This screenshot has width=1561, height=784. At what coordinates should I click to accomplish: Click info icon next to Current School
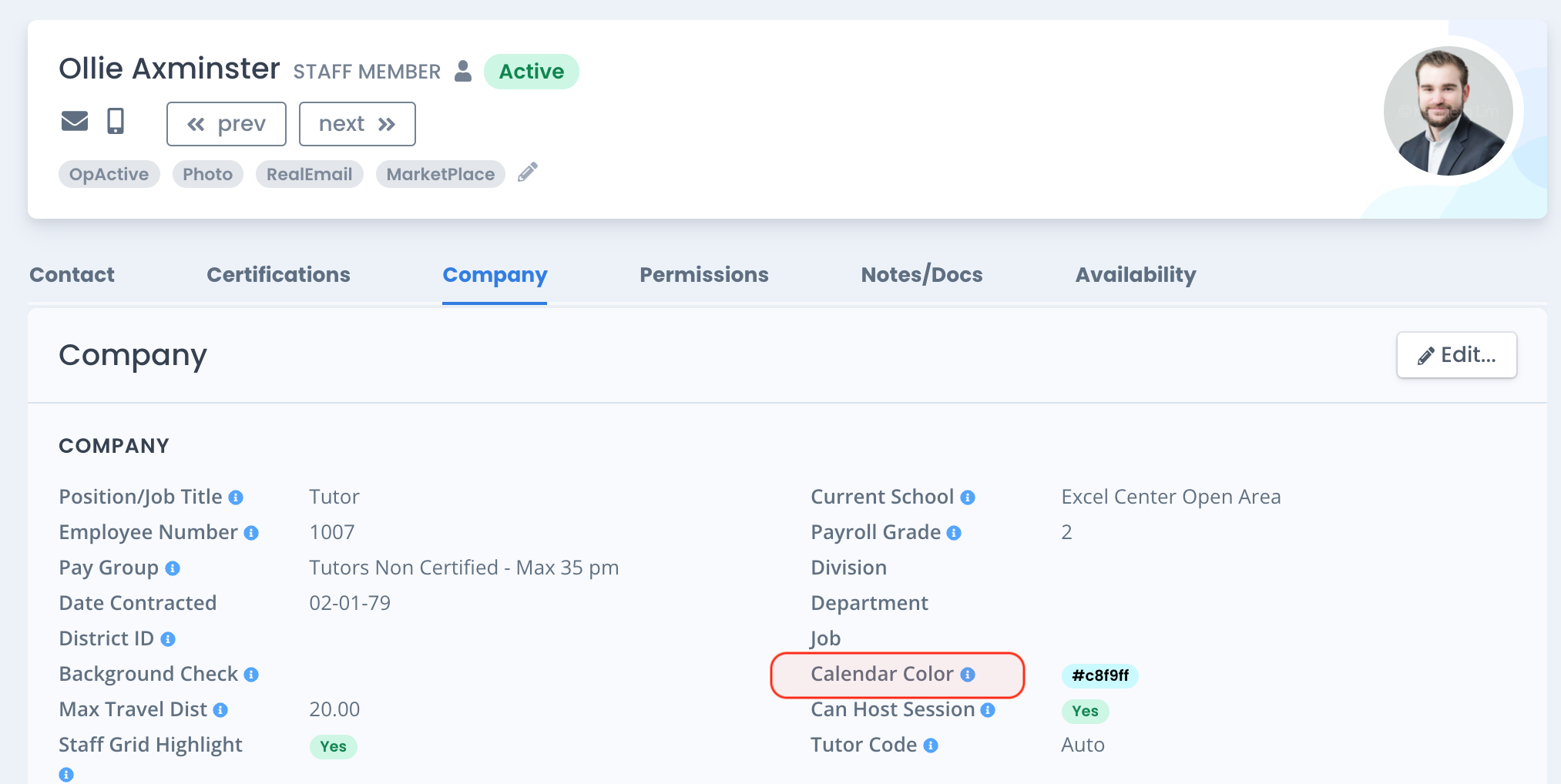[x=968, y=498]
